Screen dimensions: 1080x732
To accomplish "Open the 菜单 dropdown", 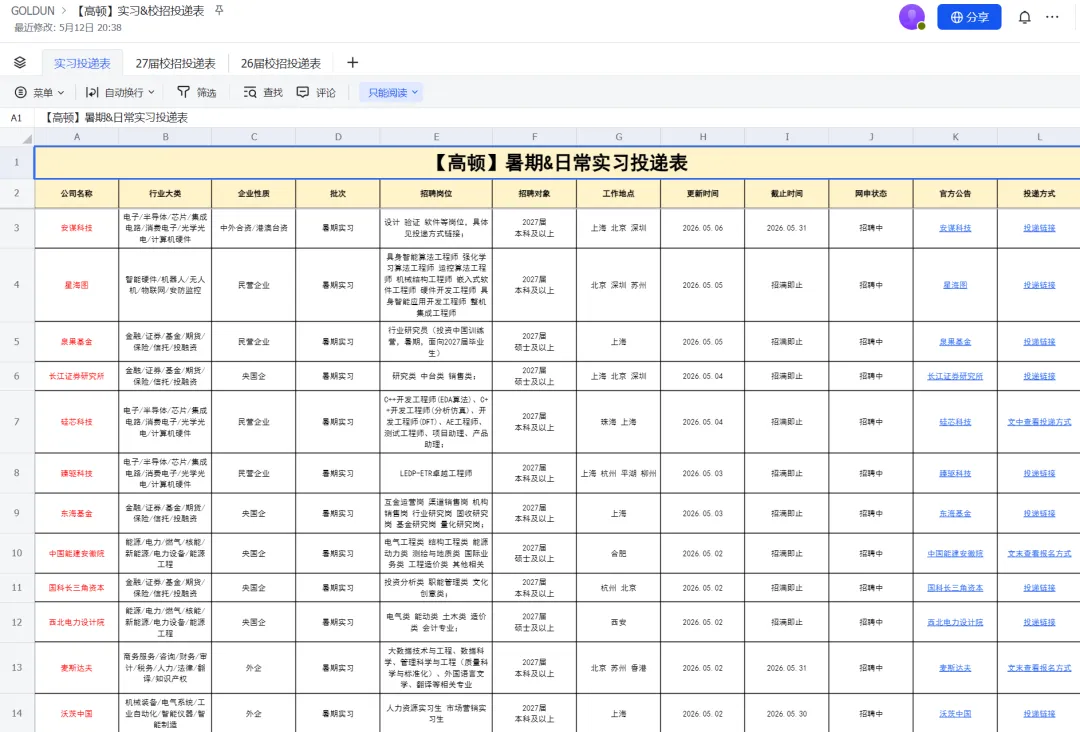I will (39, 92).
